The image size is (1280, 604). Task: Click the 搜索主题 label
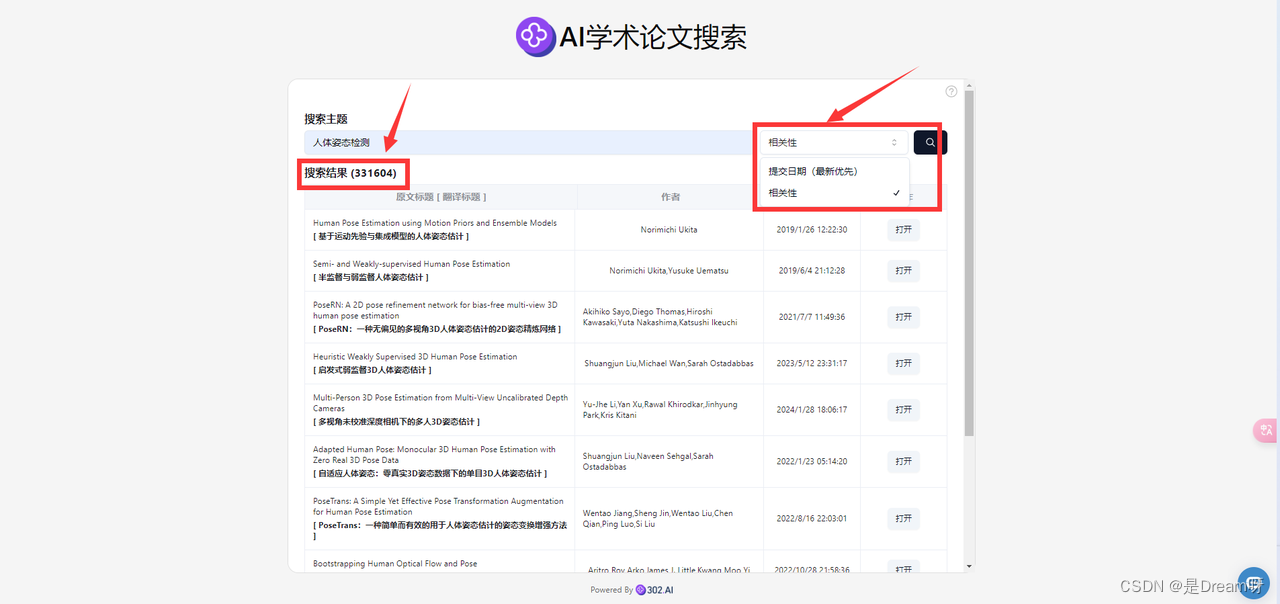326,119
